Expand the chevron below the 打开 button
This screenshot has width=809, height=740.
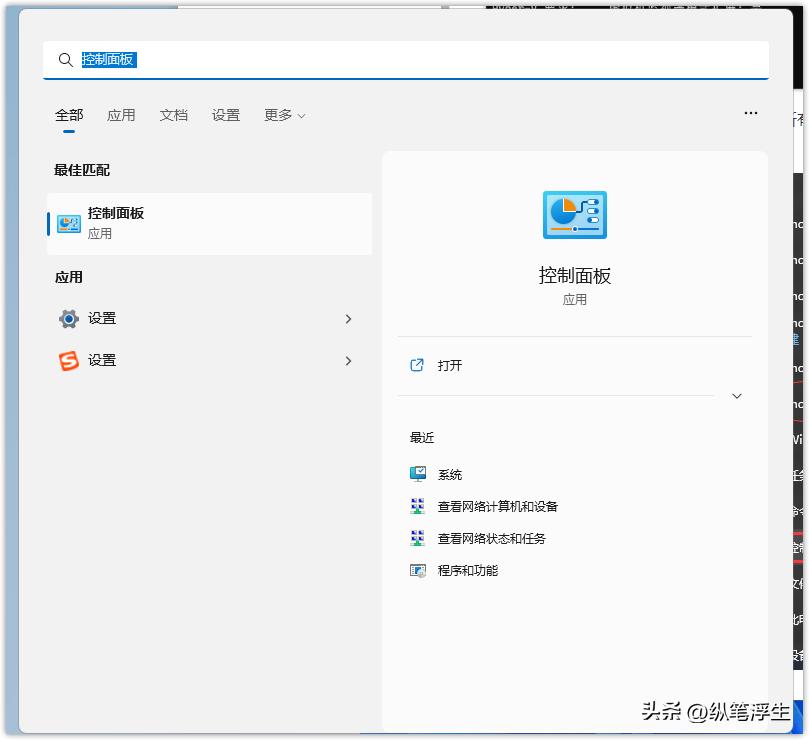(x=737, y=396)
